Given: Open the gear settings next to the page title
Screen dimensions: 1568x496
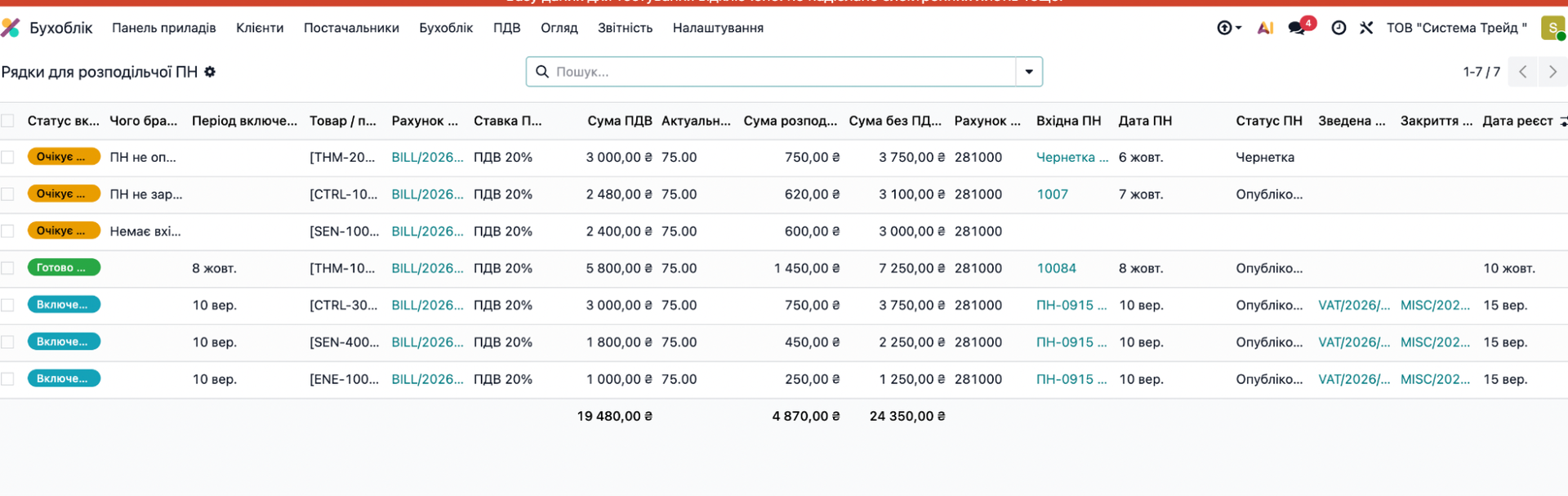Looking at the screenshot, I should [x=210, y=72].
